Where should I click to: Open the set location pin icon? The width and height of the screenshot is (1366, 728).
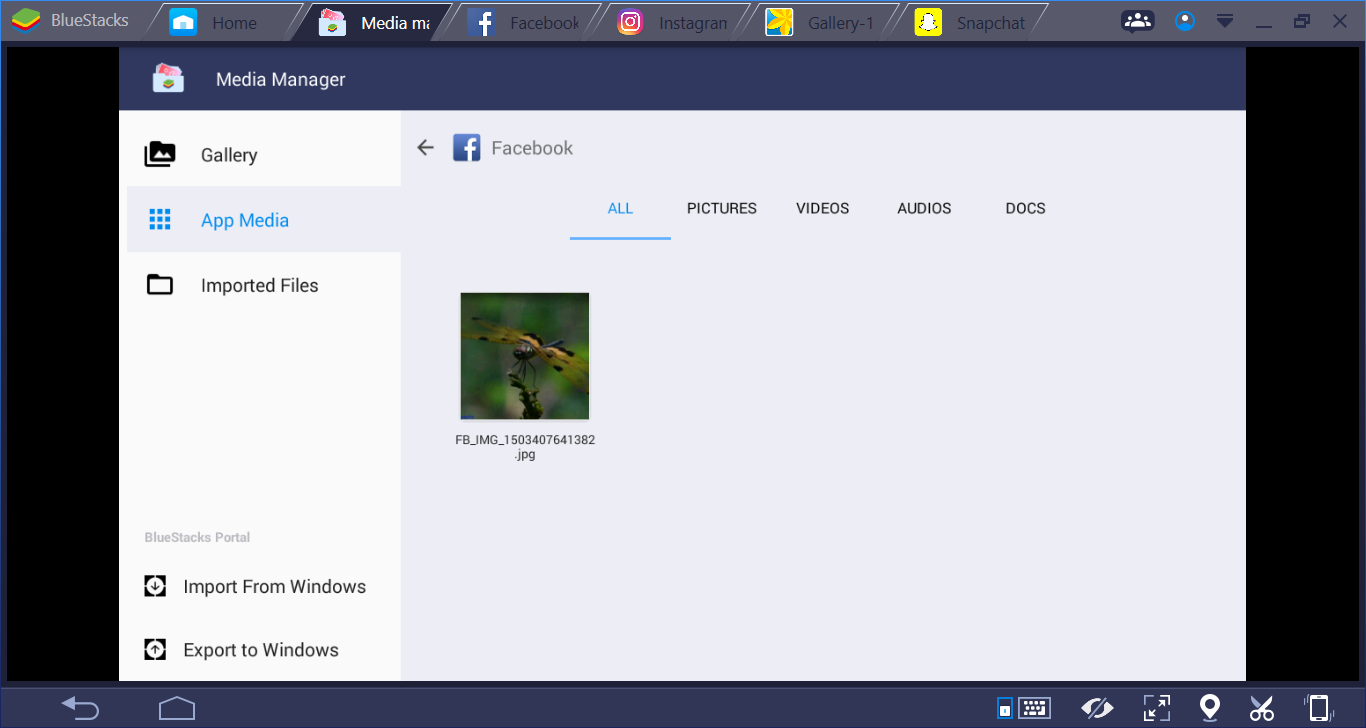click(1210, 708)
